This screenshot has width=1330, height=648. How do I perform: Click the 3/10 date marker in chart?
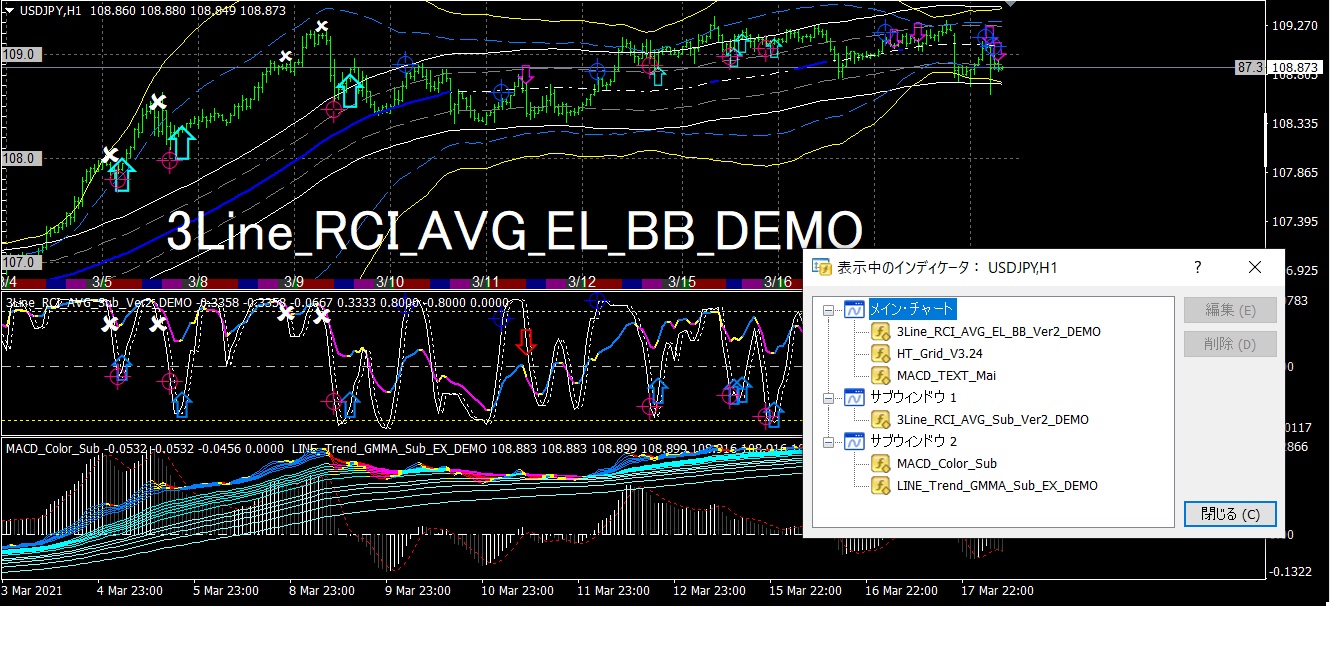[x=390, y=283]
